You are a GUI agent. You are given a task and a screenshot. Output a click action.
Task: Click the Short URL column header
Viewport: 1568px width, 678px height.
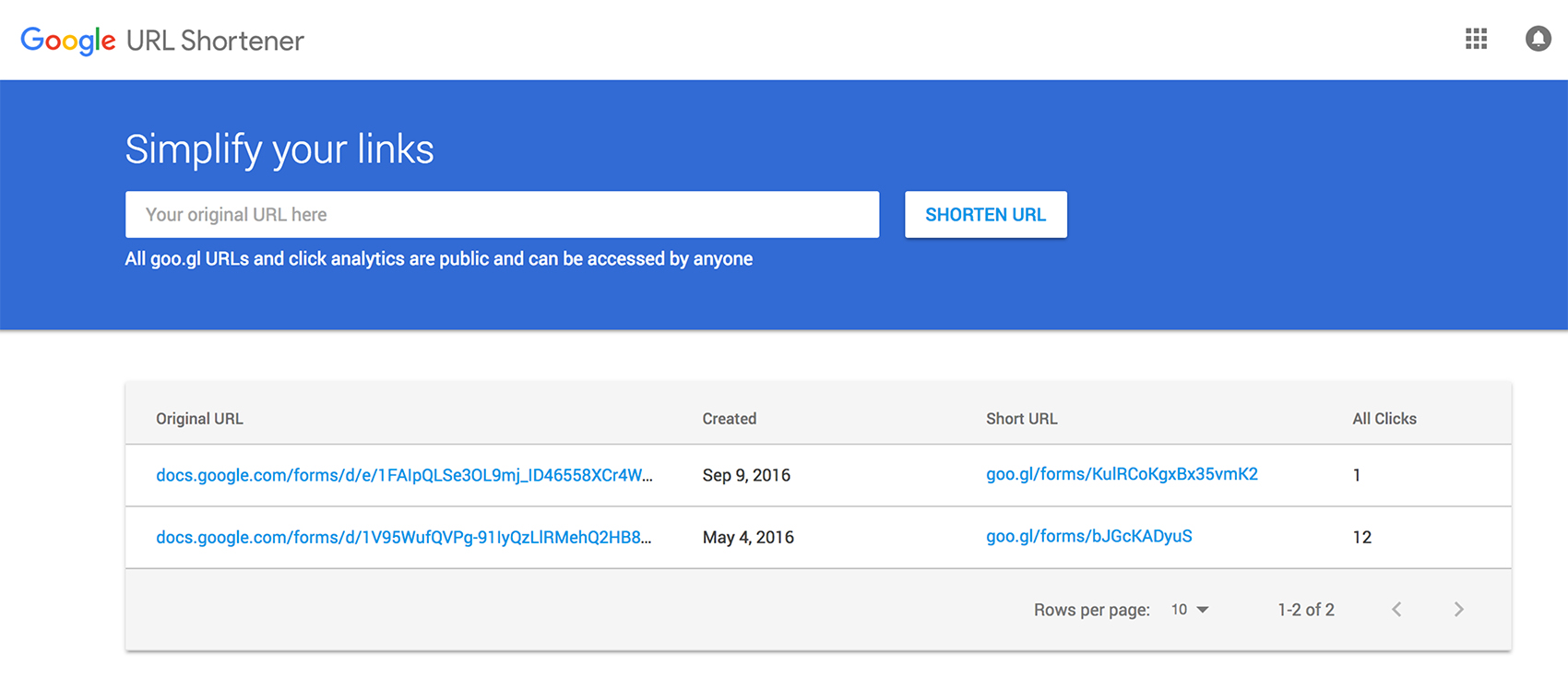point(1021,419)
